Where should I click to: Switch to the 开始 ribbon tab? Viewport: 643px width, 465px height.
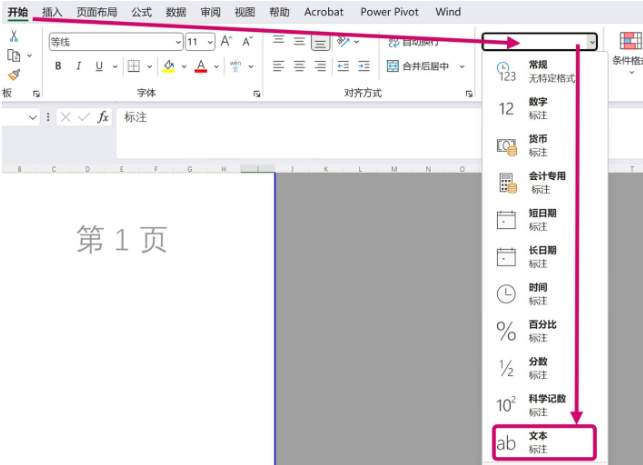[x=18, y=12]
